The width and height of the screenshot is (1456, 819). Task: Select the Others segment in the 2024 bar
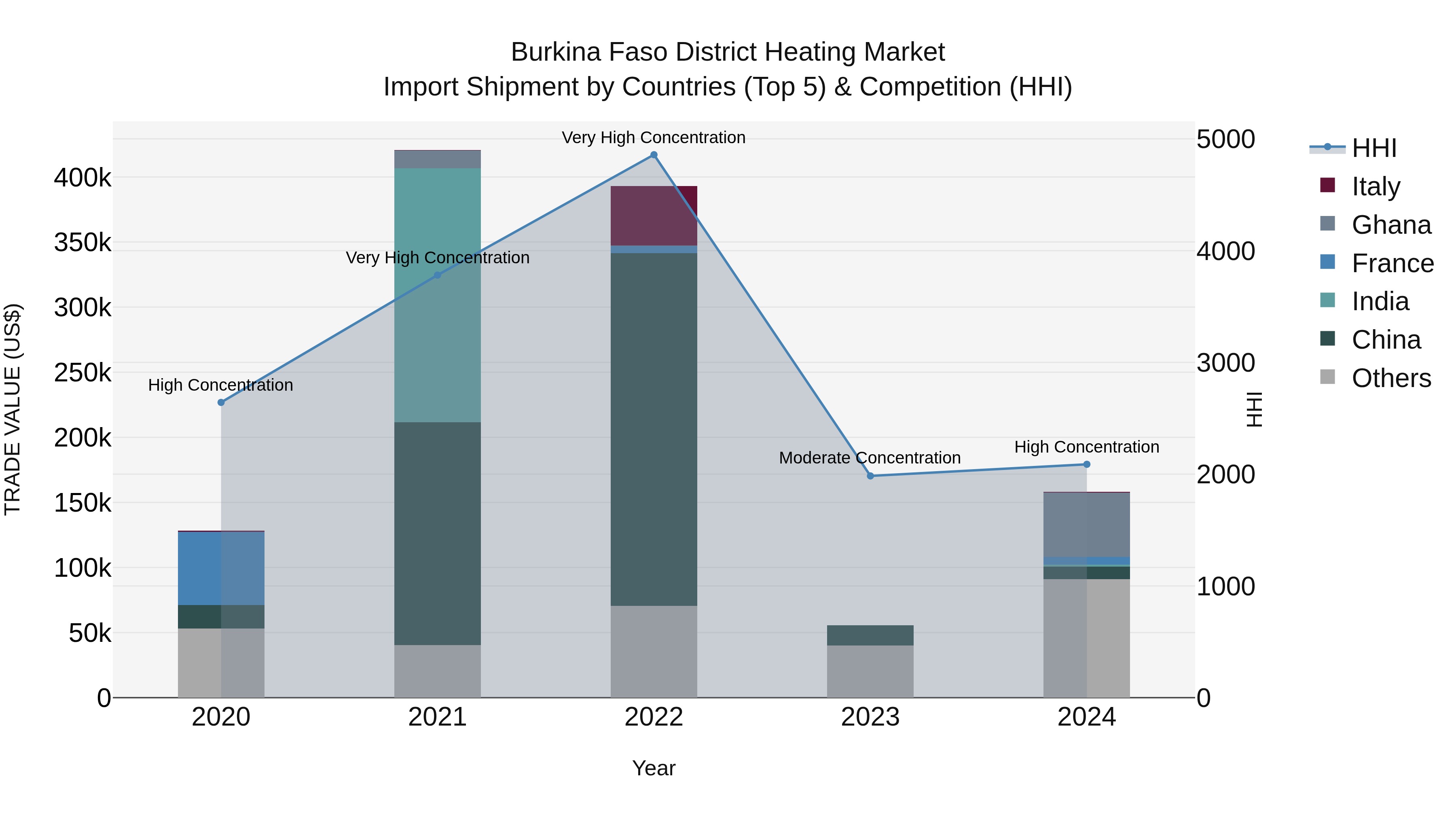point(1086,638)
